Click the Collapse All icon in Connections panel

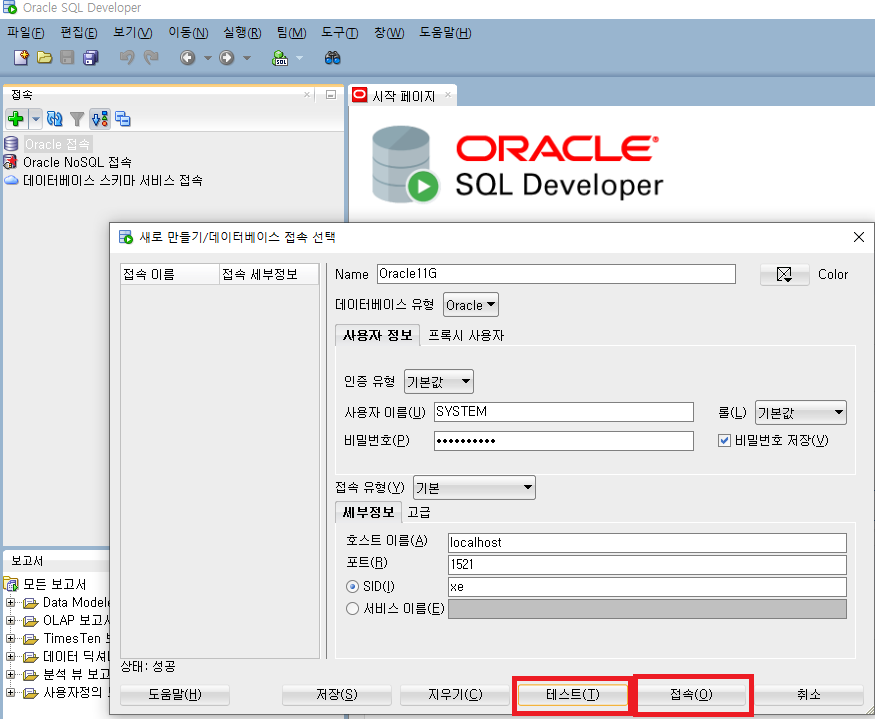(123, 118)
